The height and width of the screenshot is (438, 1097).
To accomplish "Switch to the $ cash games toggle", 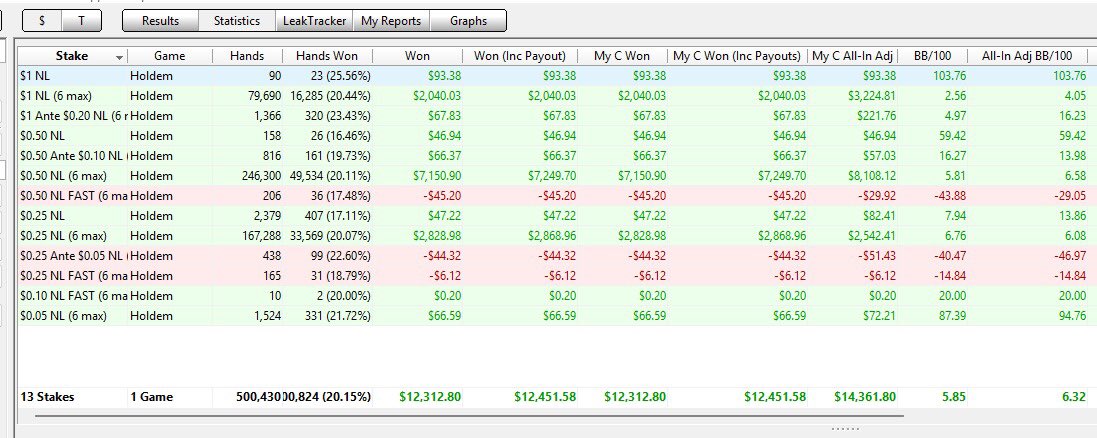I will pyautogui.click(x=43, y=21).
